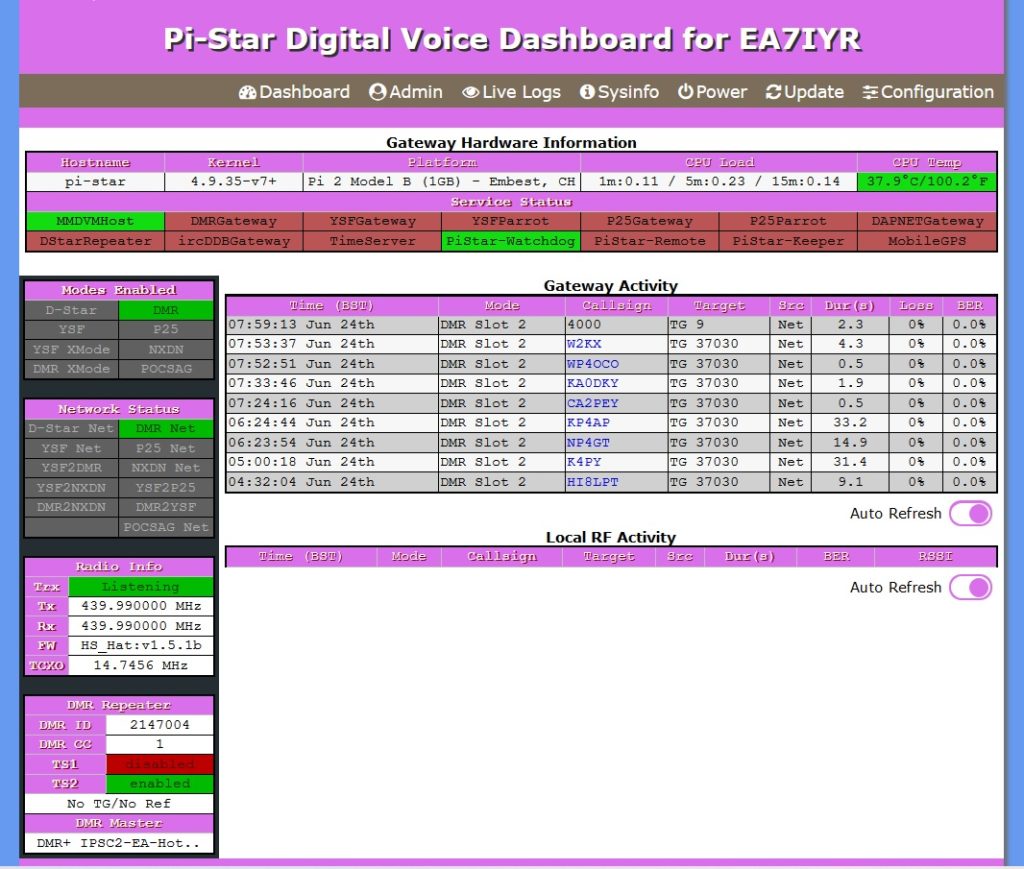Click the Live Logs eye icon
The height and width of the screenshot is (869, 1024).
coord(470,93)
